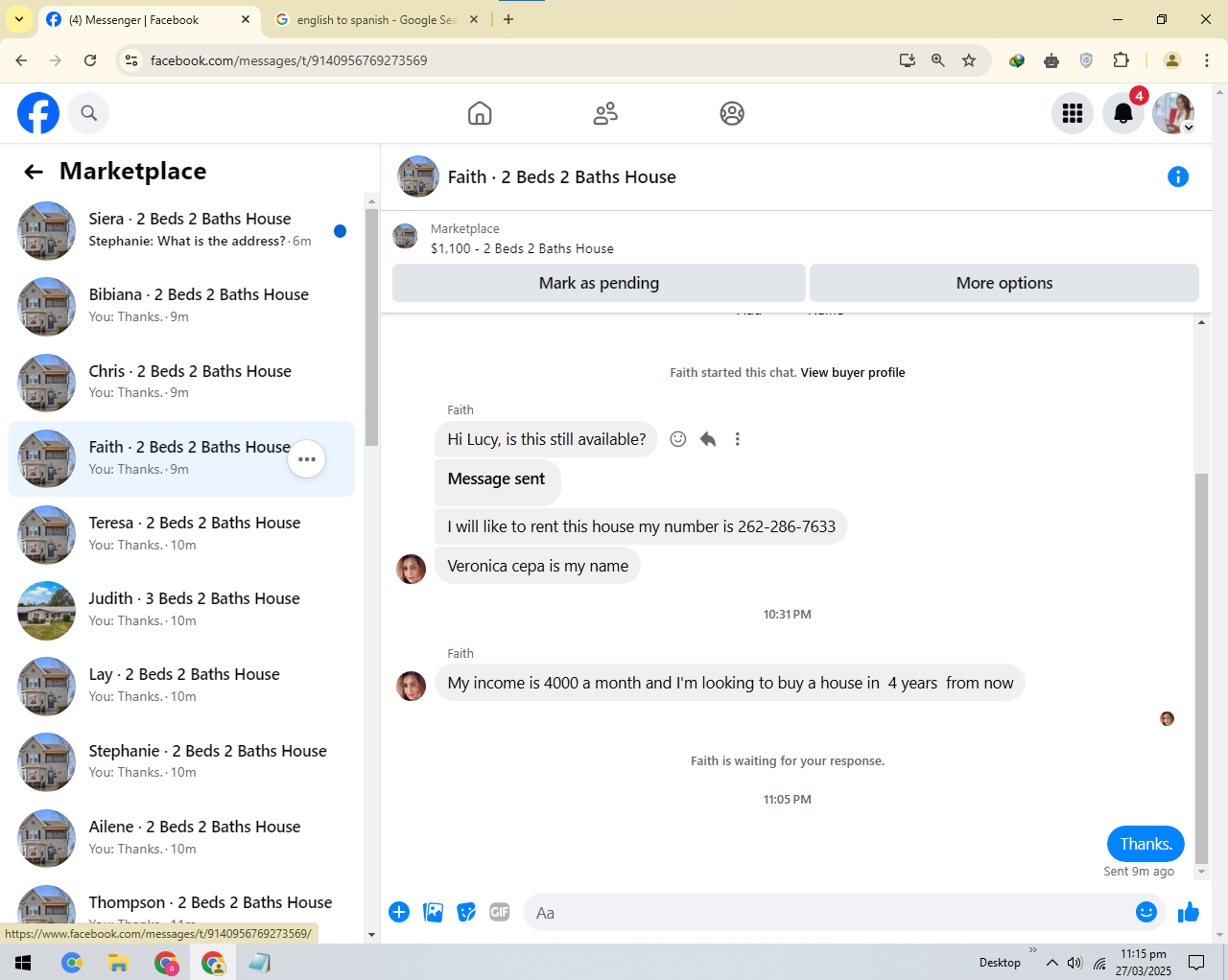Bookmark this page with the star icon
1228x980 pixels.
coord(969,60)
